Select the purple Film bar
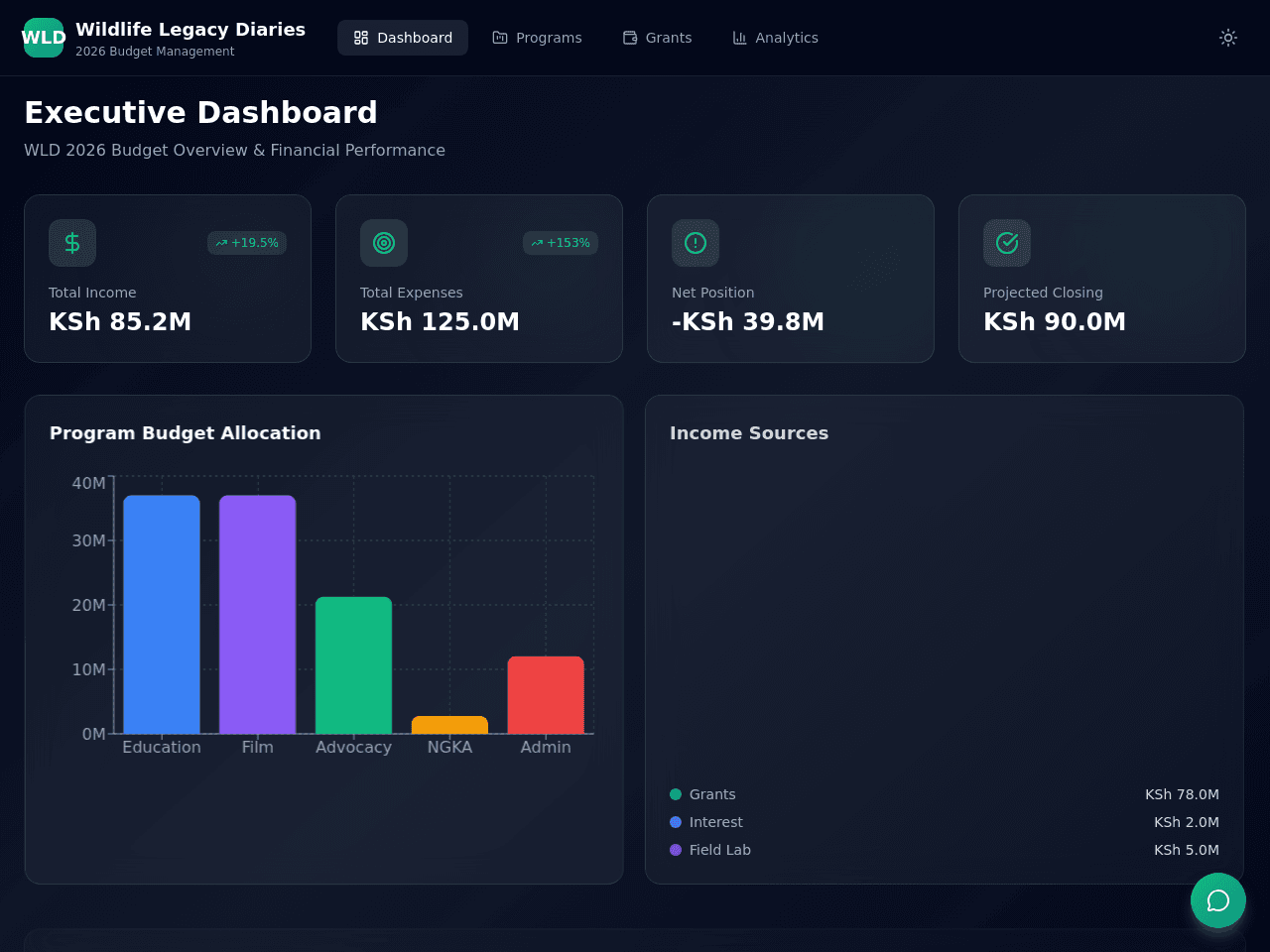The height and width of the screenshot is (952, 1270). coord(258,615)
